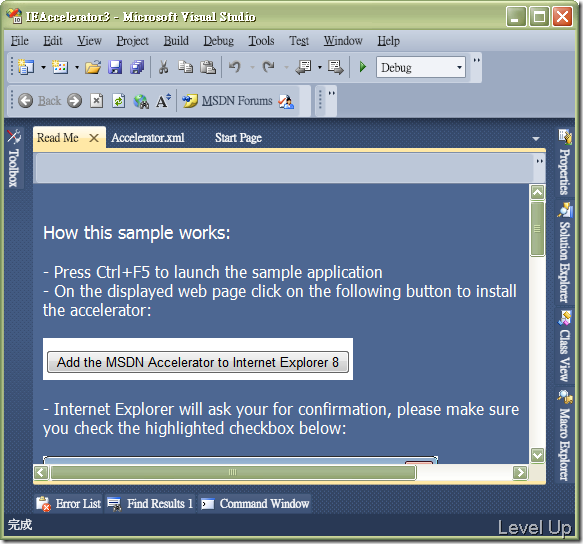The height and width of the screenshot is (544, 583).
Task: Click the Copy icon in the toolbar
Action: (x=186, y=67)
